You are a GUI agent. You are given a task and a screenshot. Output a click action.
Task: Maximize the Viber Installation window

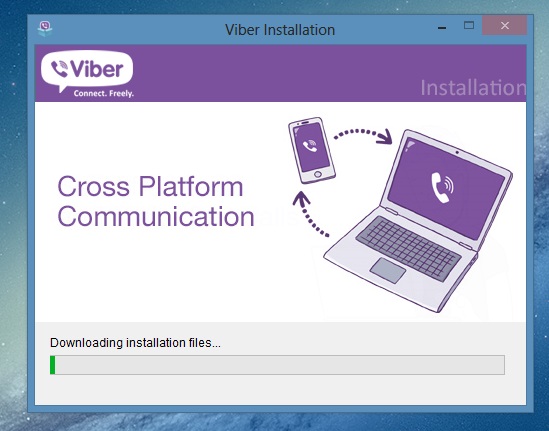(469, 25)
